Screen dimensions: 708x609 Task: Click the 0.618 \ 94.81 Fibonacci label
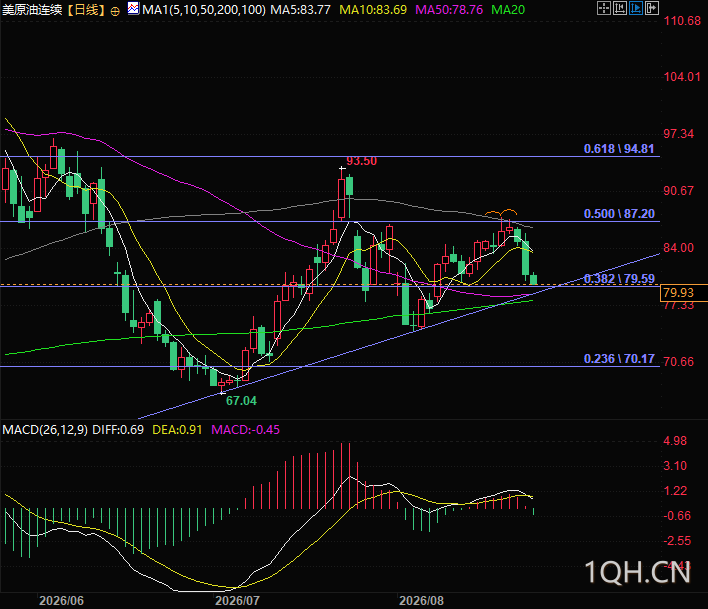[619, 149]
